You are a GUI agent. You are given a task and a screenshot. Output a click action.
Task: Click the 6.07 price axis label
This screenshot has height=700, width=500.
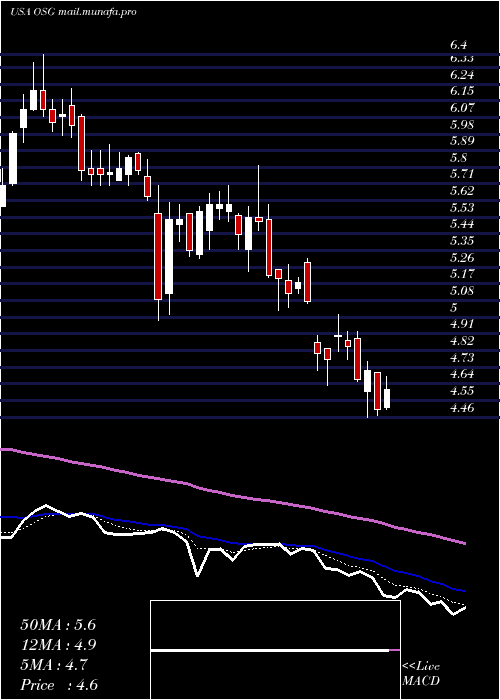coord(462,108)
